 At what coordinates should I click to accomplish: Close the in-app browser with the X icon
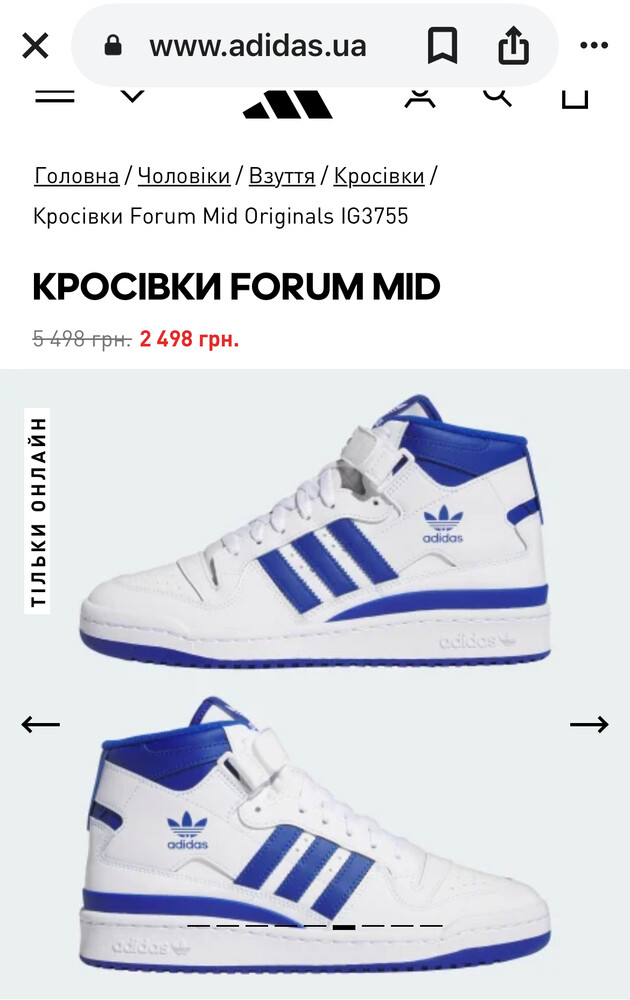pyautogui.click(x=35, y=46)
